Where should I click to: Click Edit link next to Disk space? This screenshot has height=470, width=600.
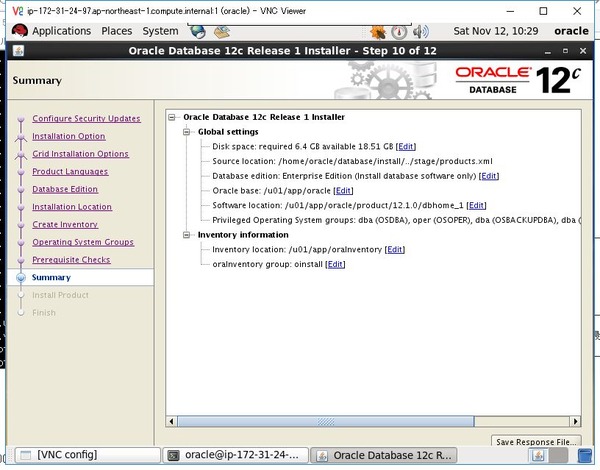(406, 147)
